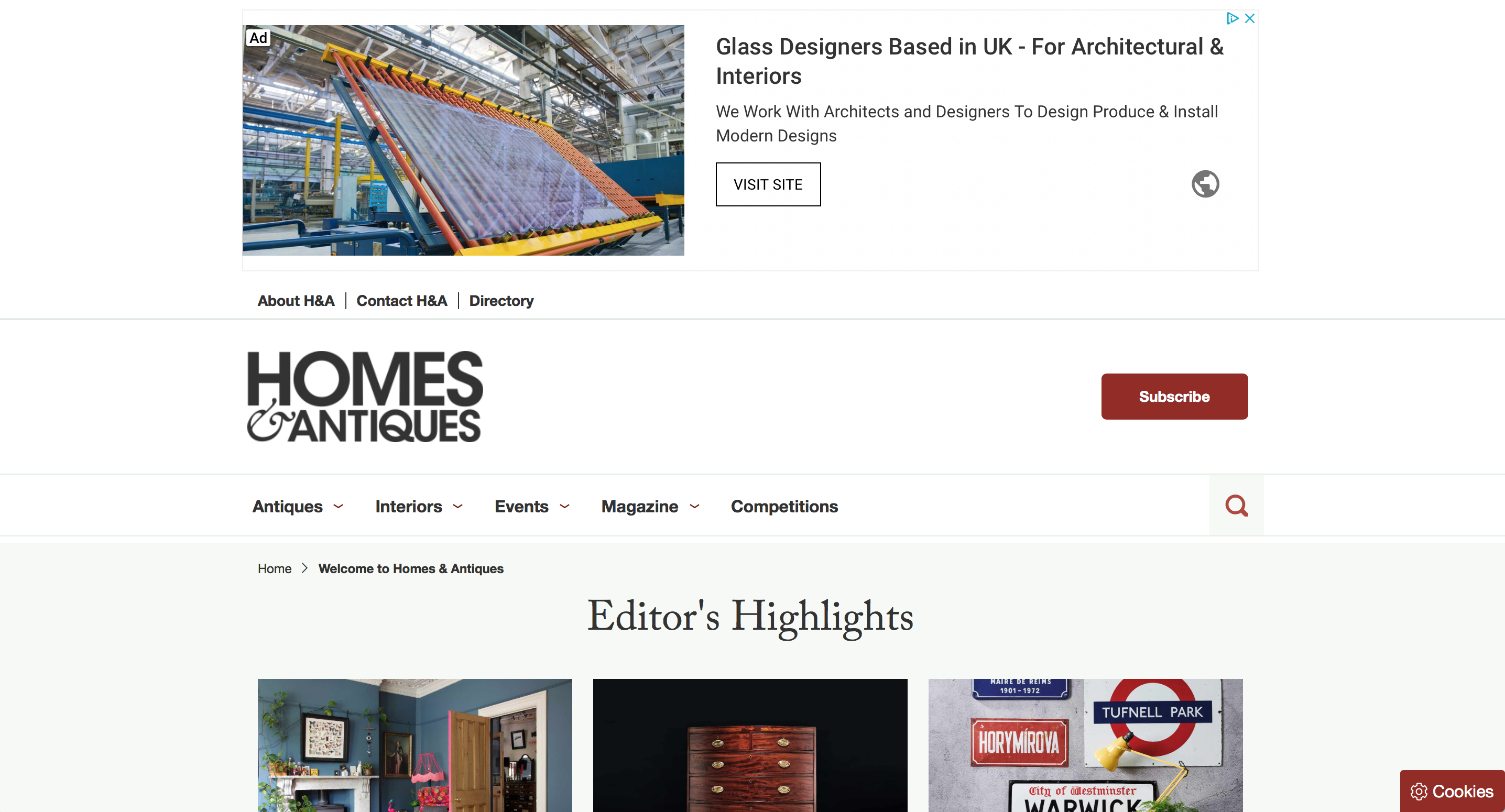Open the Magazine menu
Screen dimensions: 1505x812
(x=650, y=507)
